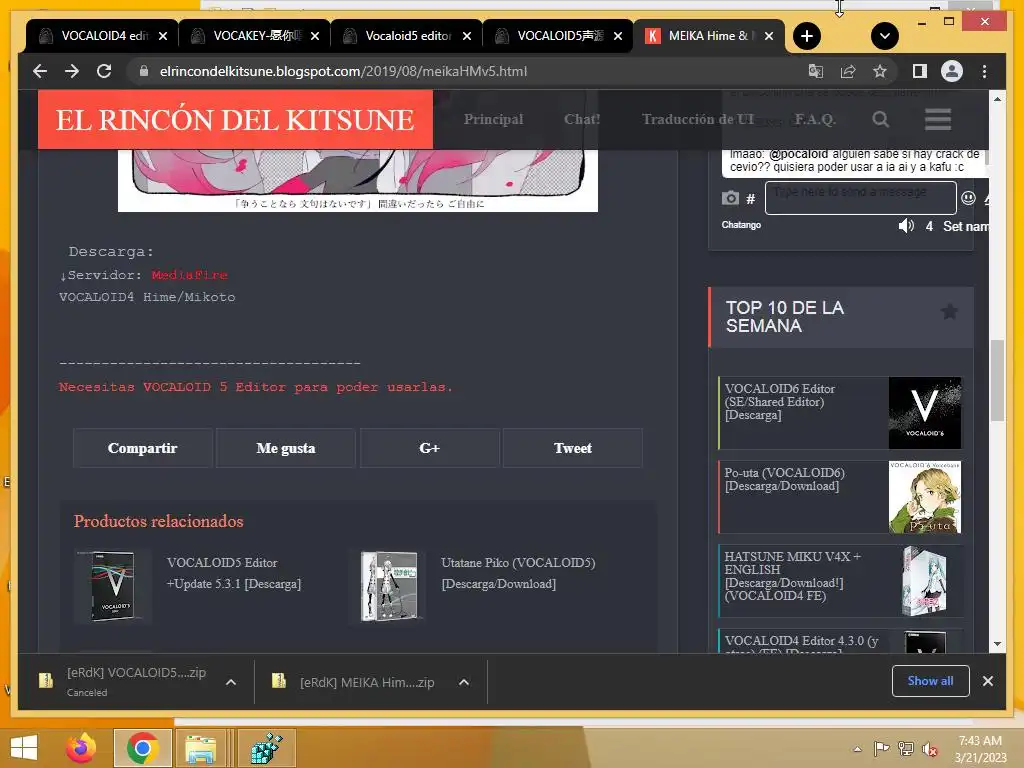Image resolution: width=1024 pixels, height=768 pixels.
Task: Toggle the browser side panel
Action: 920,71
